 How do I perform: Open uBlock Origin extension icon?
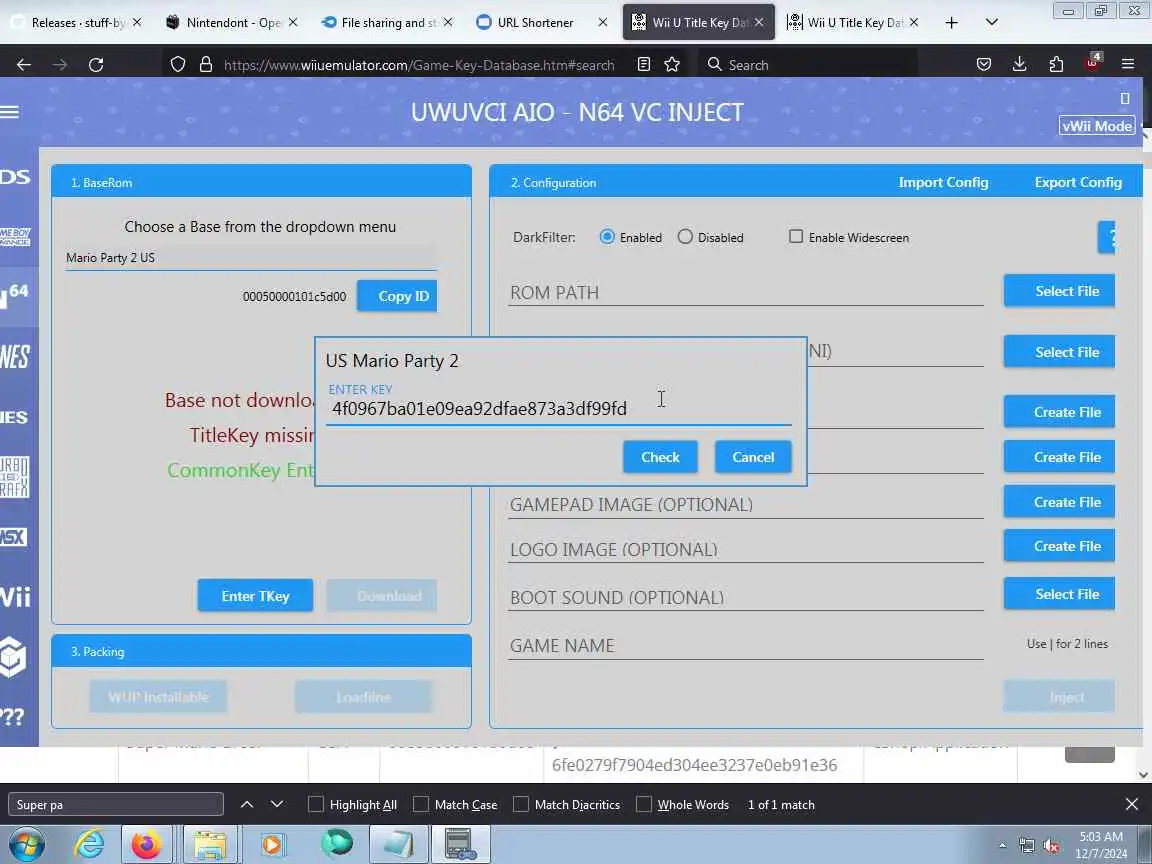point(1092,62)
